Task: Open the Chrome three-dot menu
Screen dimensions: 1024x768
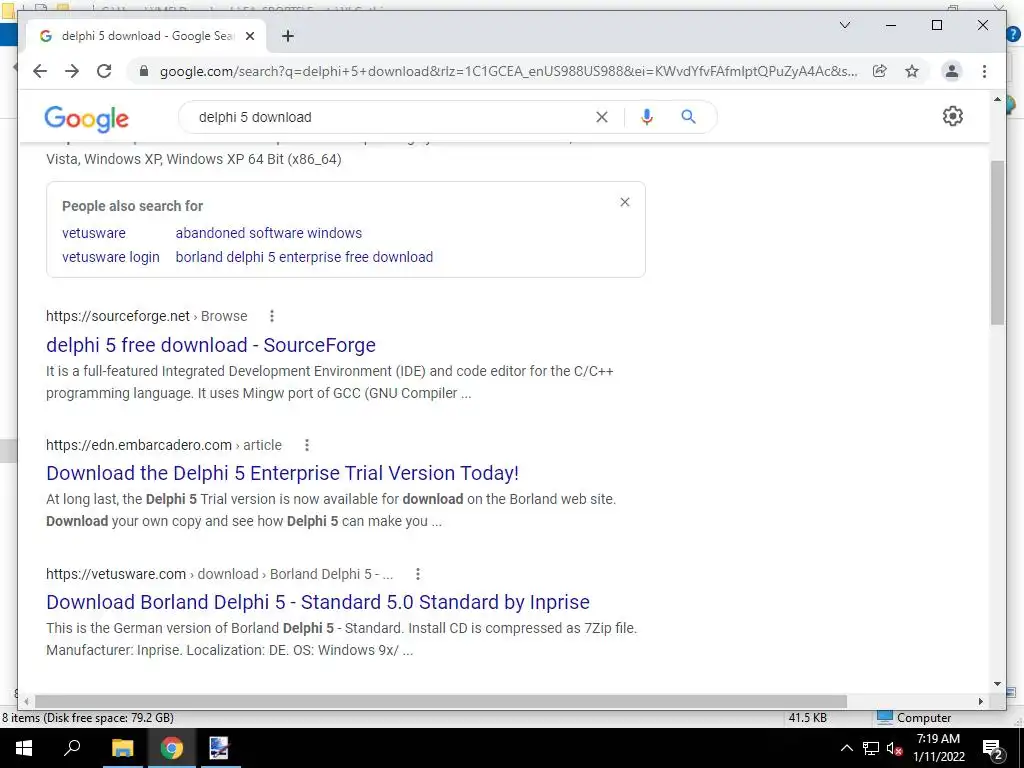Action: pyautogui.click(x=984, y=71)
